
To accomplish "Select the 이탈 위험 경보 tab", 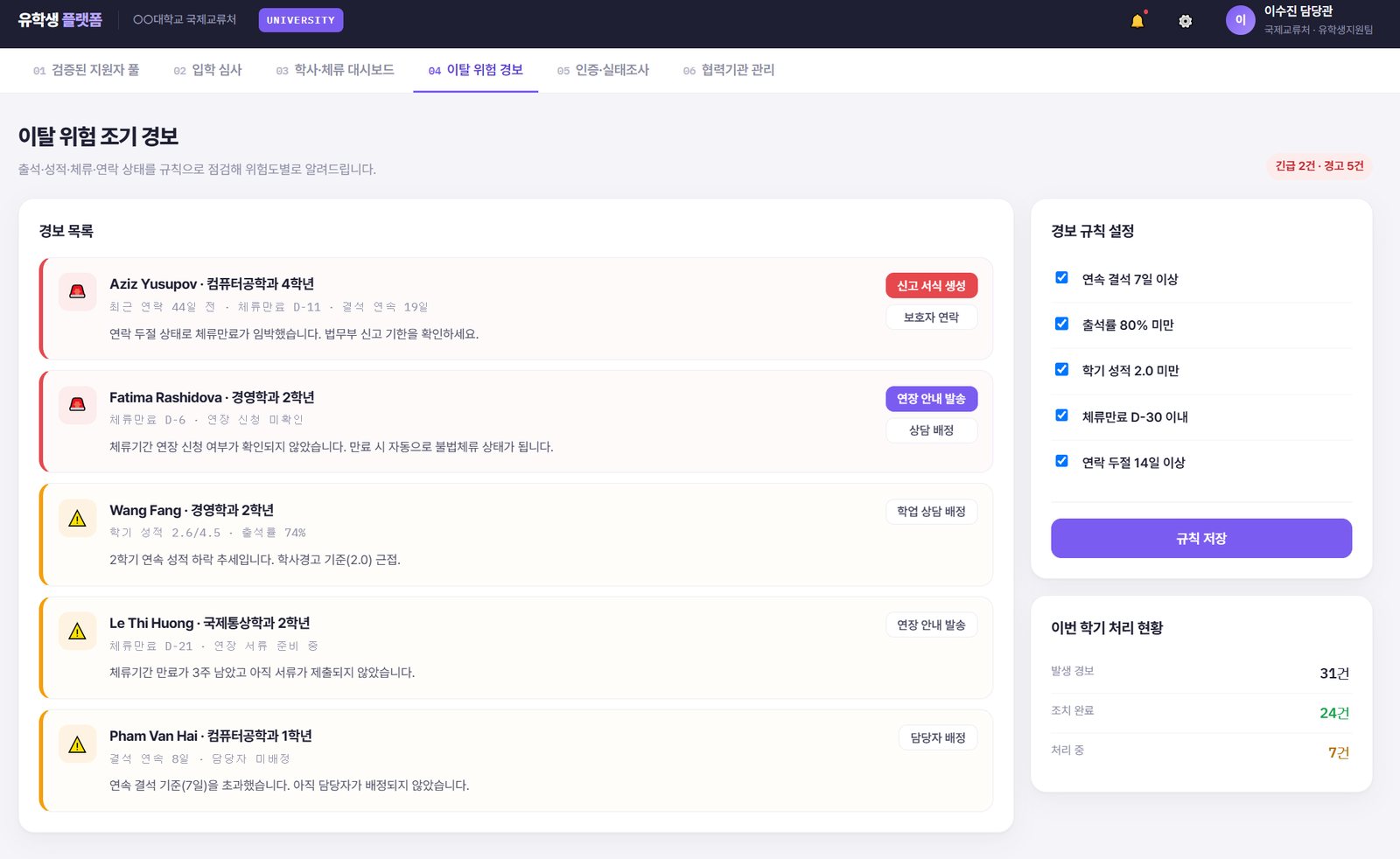I will point(476,70).
